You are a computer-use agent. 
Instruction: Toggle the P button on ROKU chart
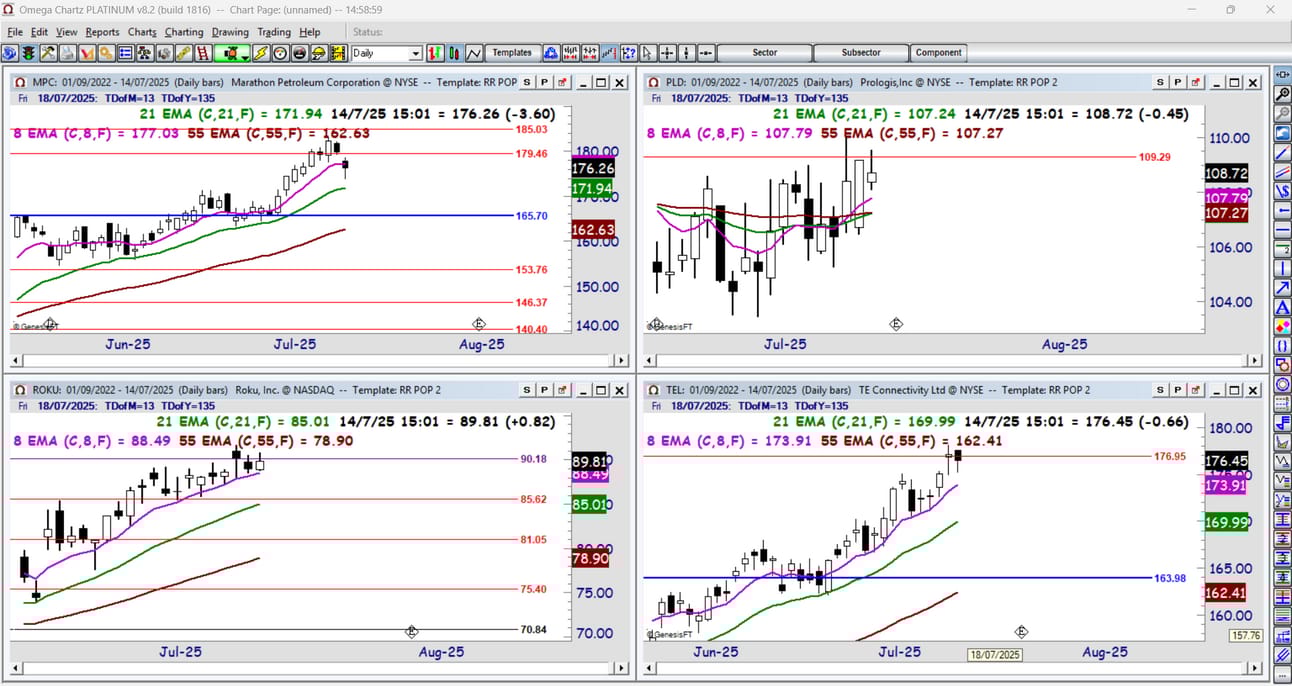[x=544, y=390]
